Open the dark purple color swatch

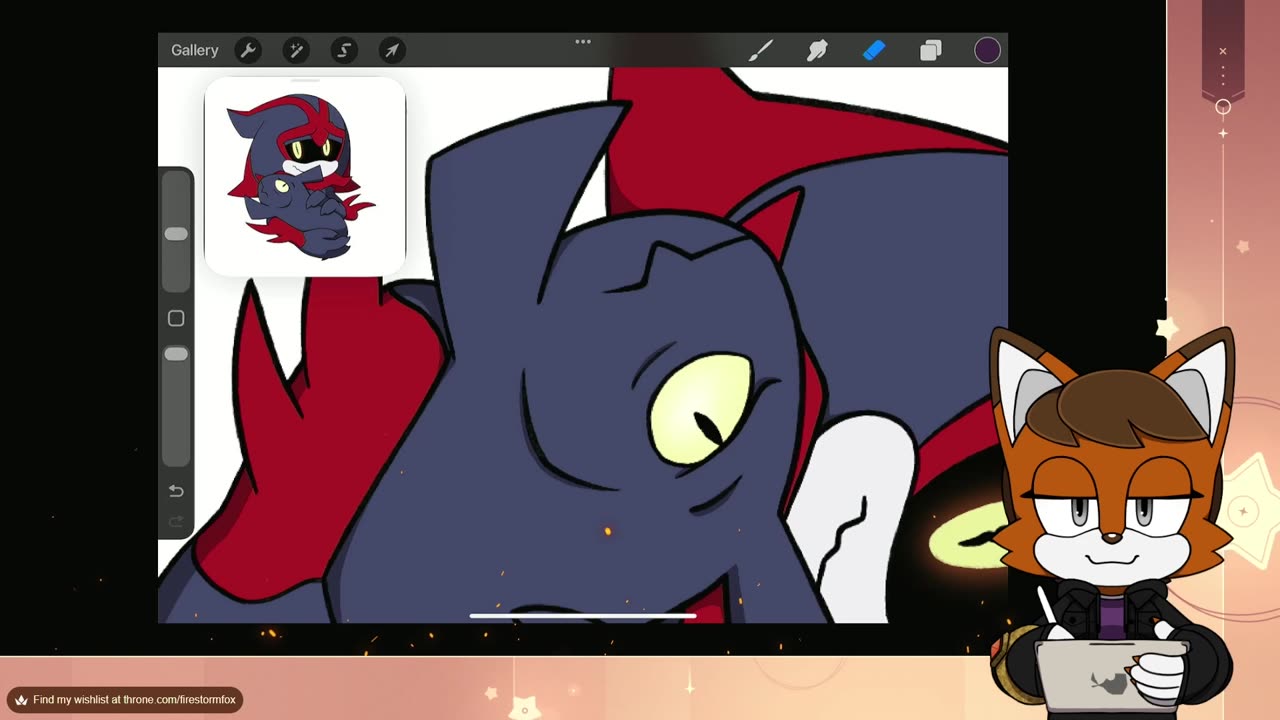pyautogui.click(x=987, y=50)
